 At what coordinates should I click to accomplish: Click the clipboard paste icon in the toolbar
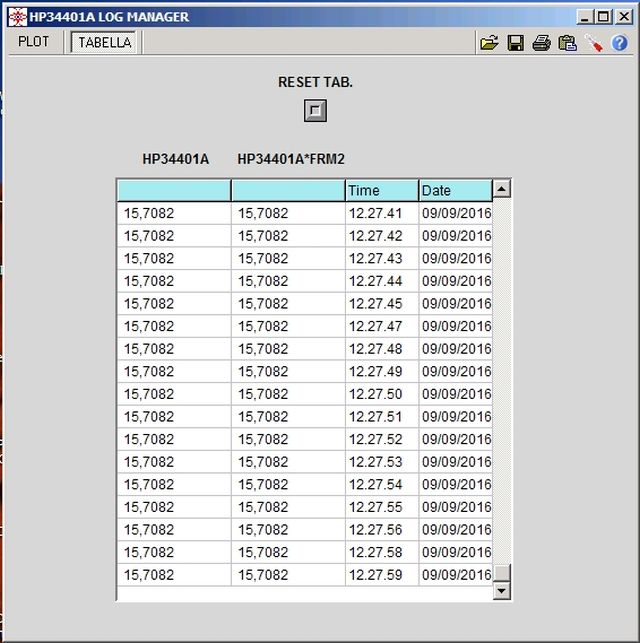pos(567,43)
